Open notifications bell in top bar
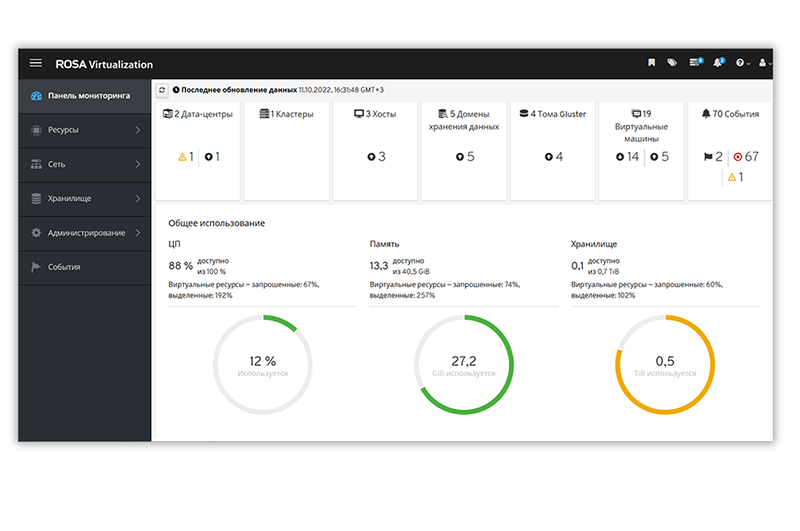800x531 pixels. coord(718,63)
